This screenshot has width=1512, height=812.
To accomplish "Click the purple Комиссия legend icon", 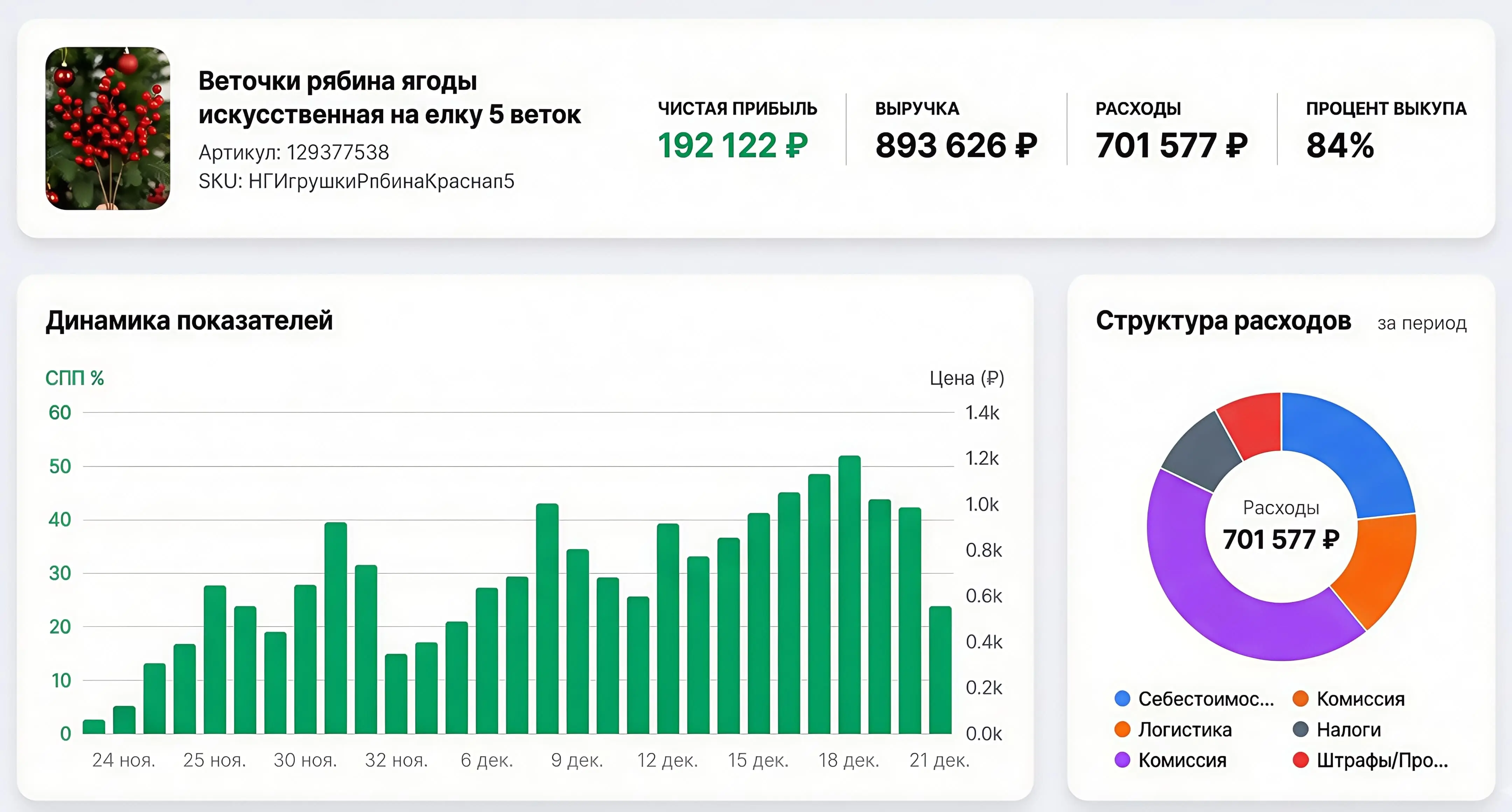I will [x=1122, y=760].
